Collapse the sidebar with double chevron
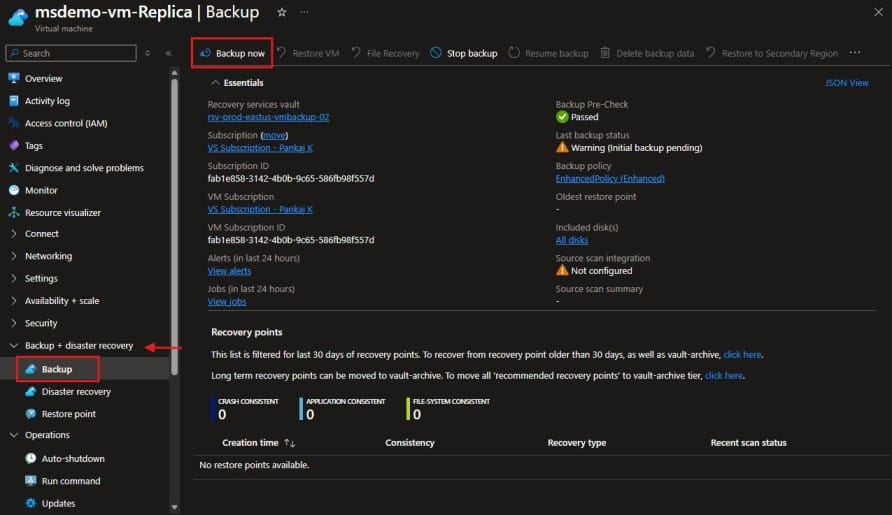892x515 pixels. coord(168,53)
